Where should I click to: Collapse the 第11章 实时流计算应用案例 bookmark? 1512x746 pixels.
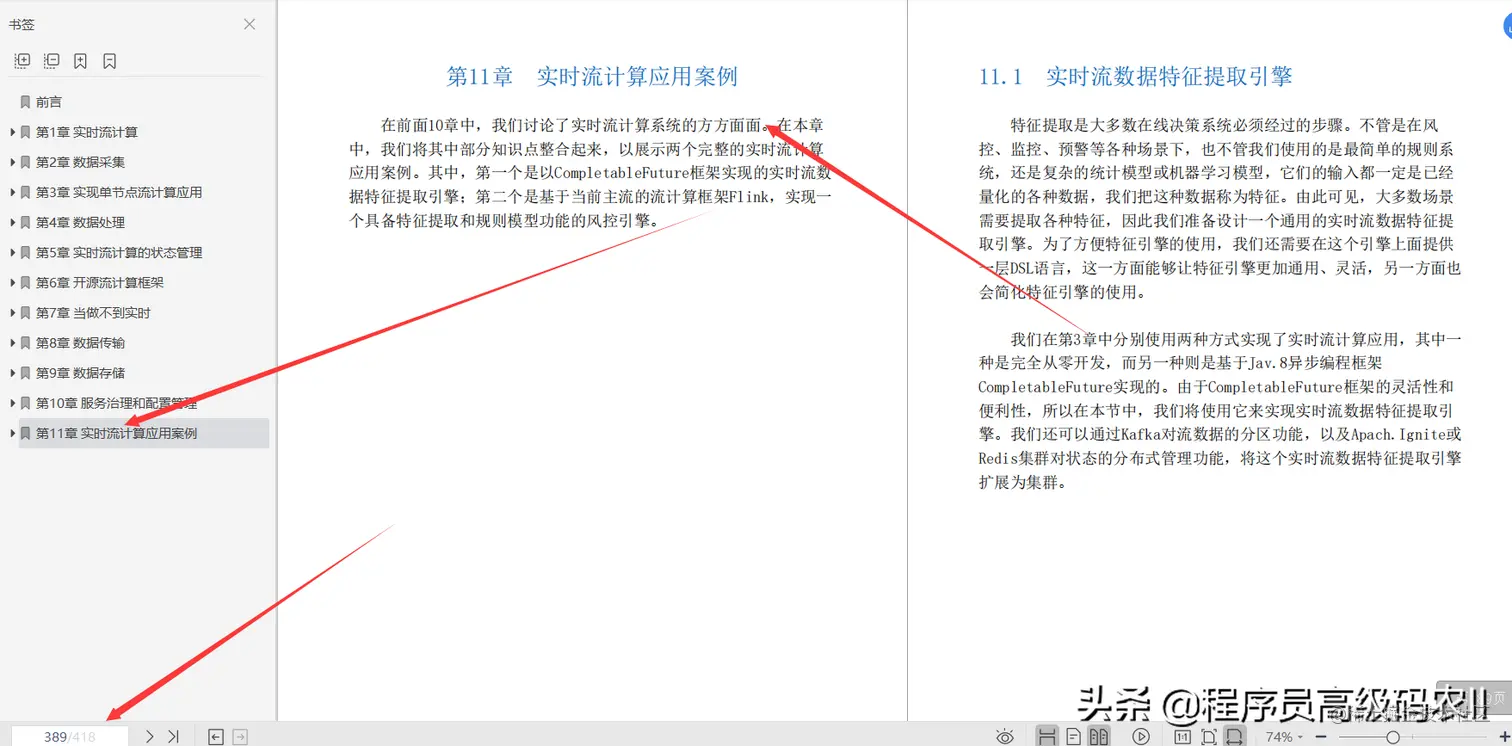click(12, 433)
